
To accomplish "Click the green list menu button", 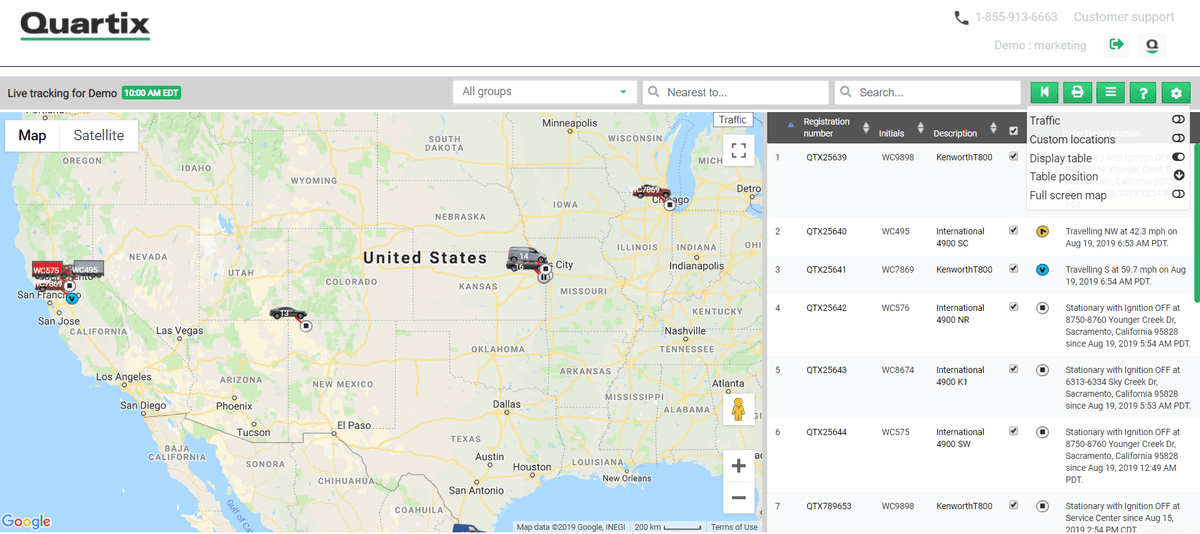I will click(1110, 92).
